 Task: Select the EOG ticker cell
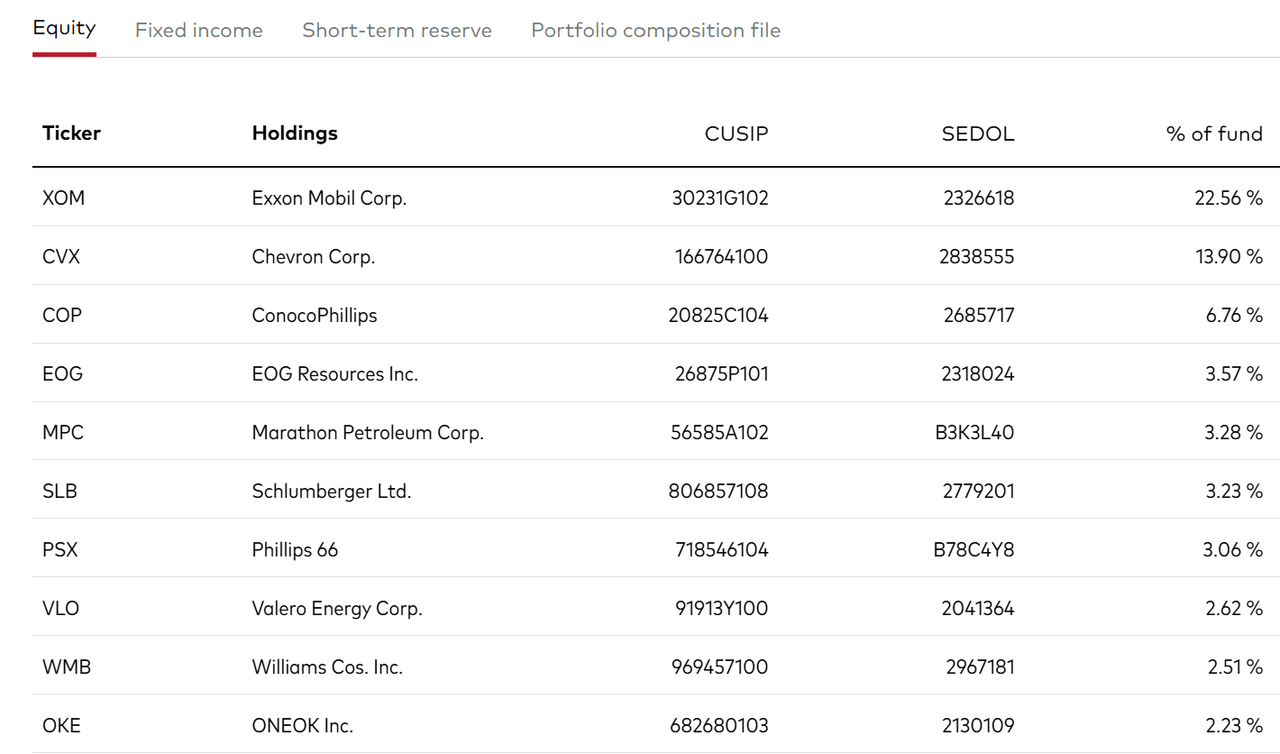(x=63, y=374)
